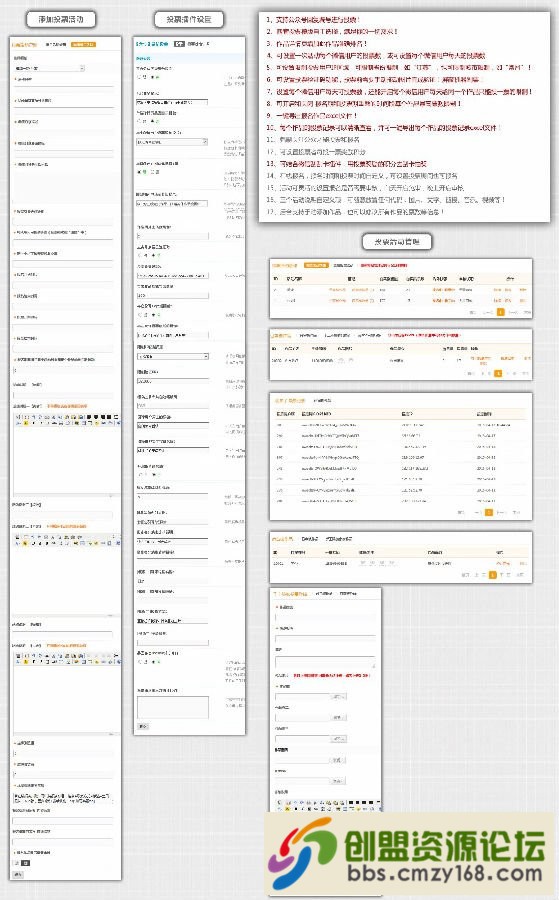Click the small gray icon in voter list row
Image resolution: width=559 pixels, height=900 pixels.
(x=342, y=360)
